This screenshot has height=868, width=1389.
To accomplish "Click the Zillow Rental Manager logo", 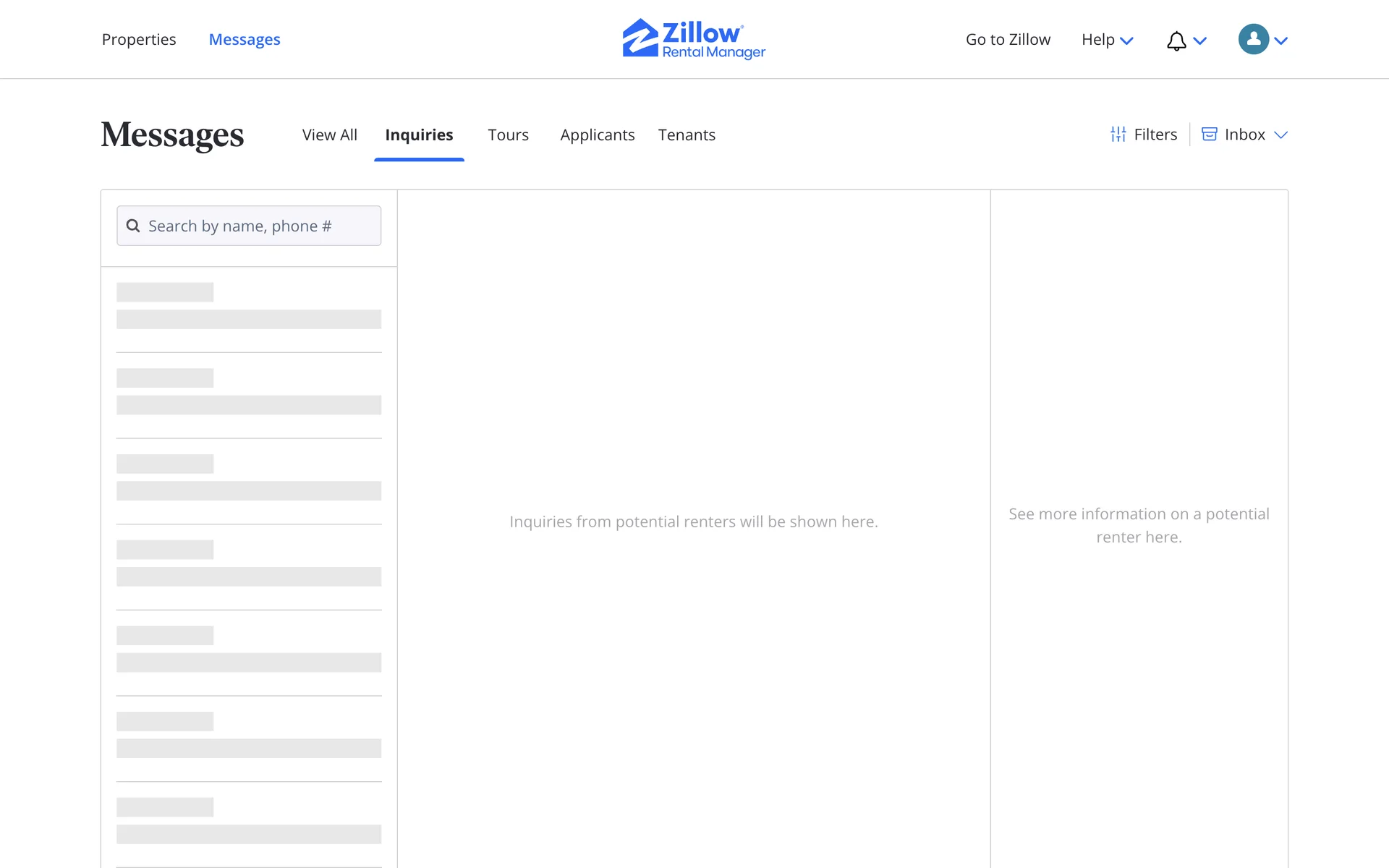I will pyautogui.click(x=693, y=39).
